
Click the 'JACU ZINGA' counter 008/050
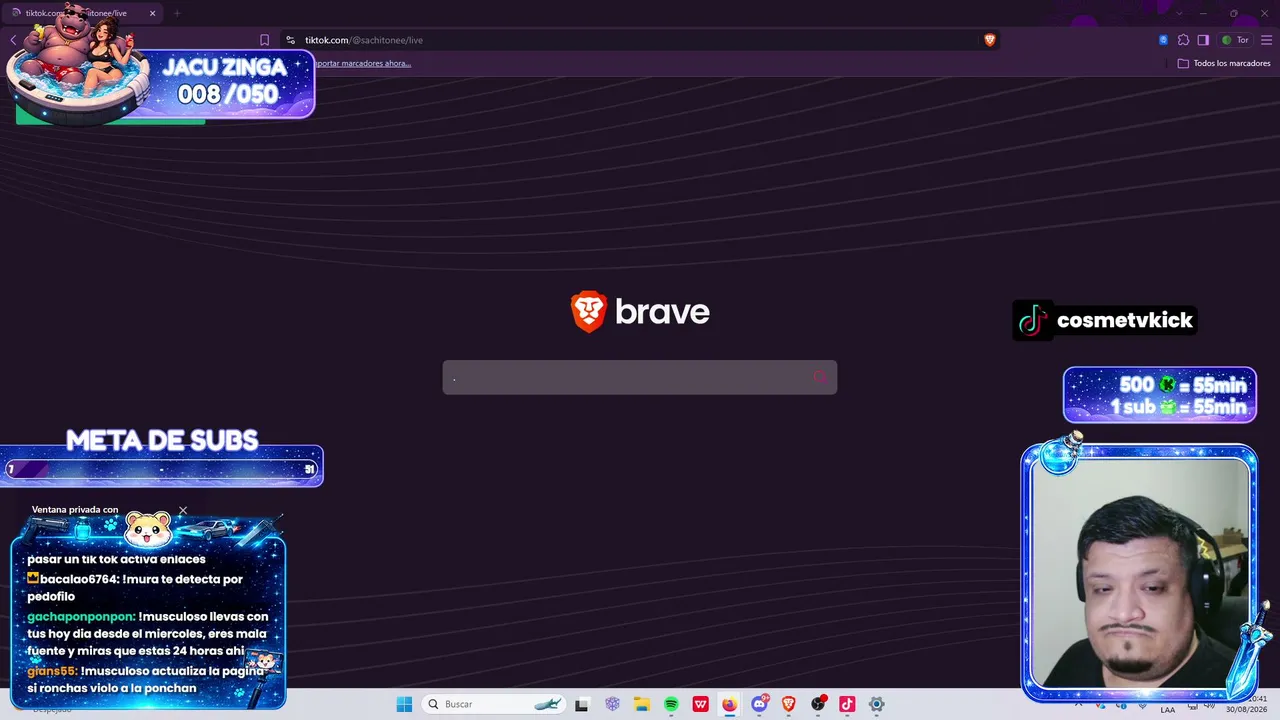(227, 94)
